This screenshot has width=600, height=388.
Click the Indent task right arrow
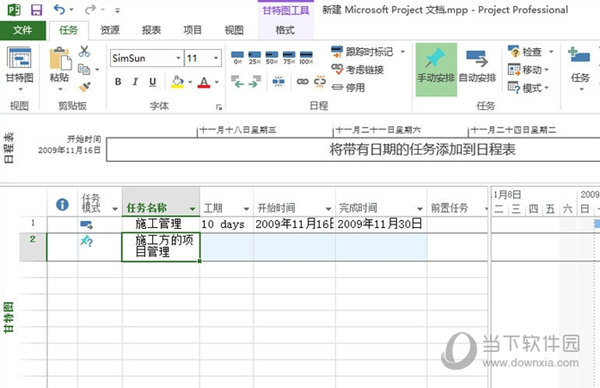point(254,81)
